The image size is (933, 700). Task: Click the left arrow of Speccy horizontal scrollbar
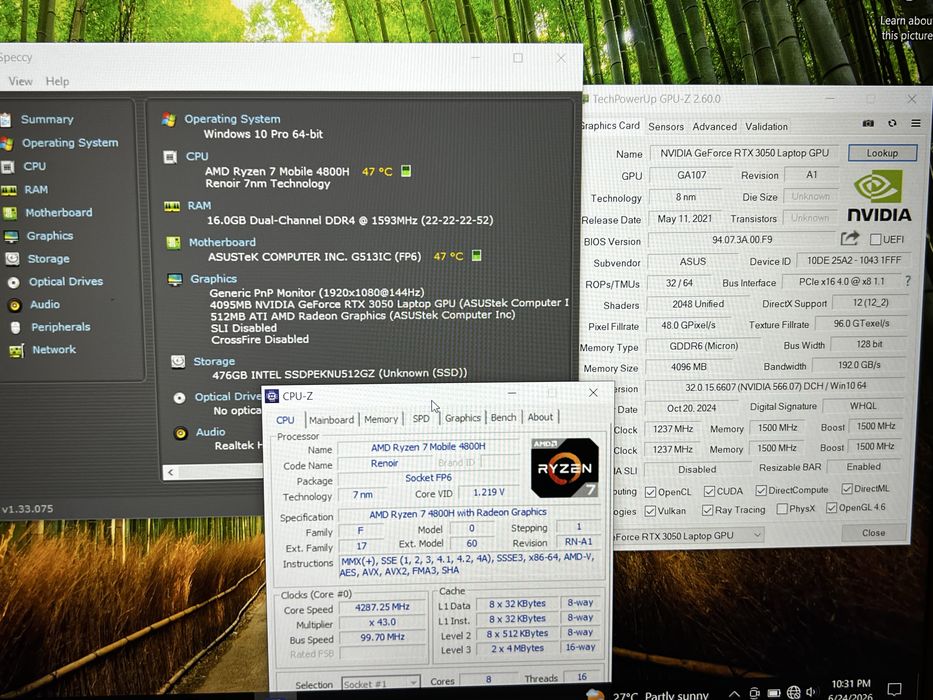click(171, 472)
